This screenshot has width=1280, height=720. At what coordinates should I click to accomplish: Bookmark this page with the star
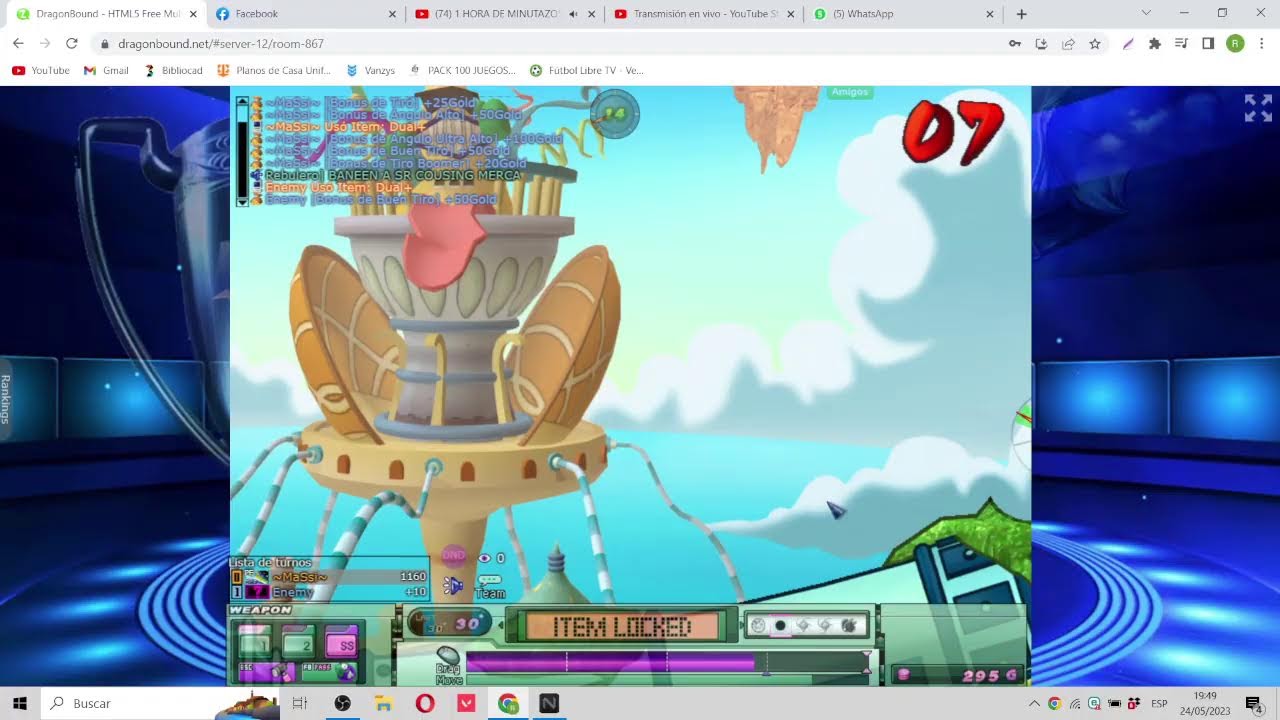(1095, 44)
